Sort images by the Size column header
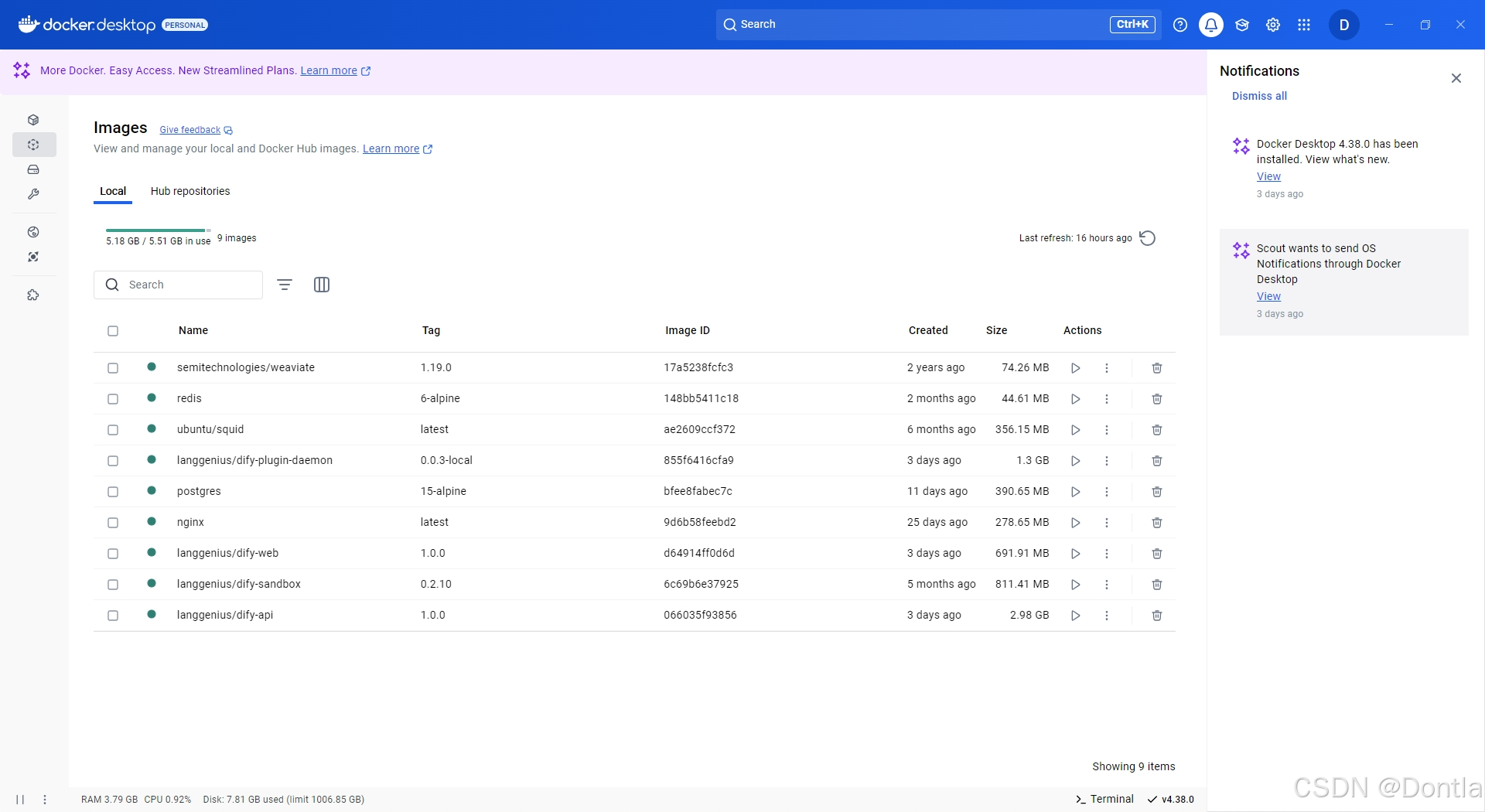This screenshot has height=812, width=1485. pyautogui.click(x=996, y=330)
